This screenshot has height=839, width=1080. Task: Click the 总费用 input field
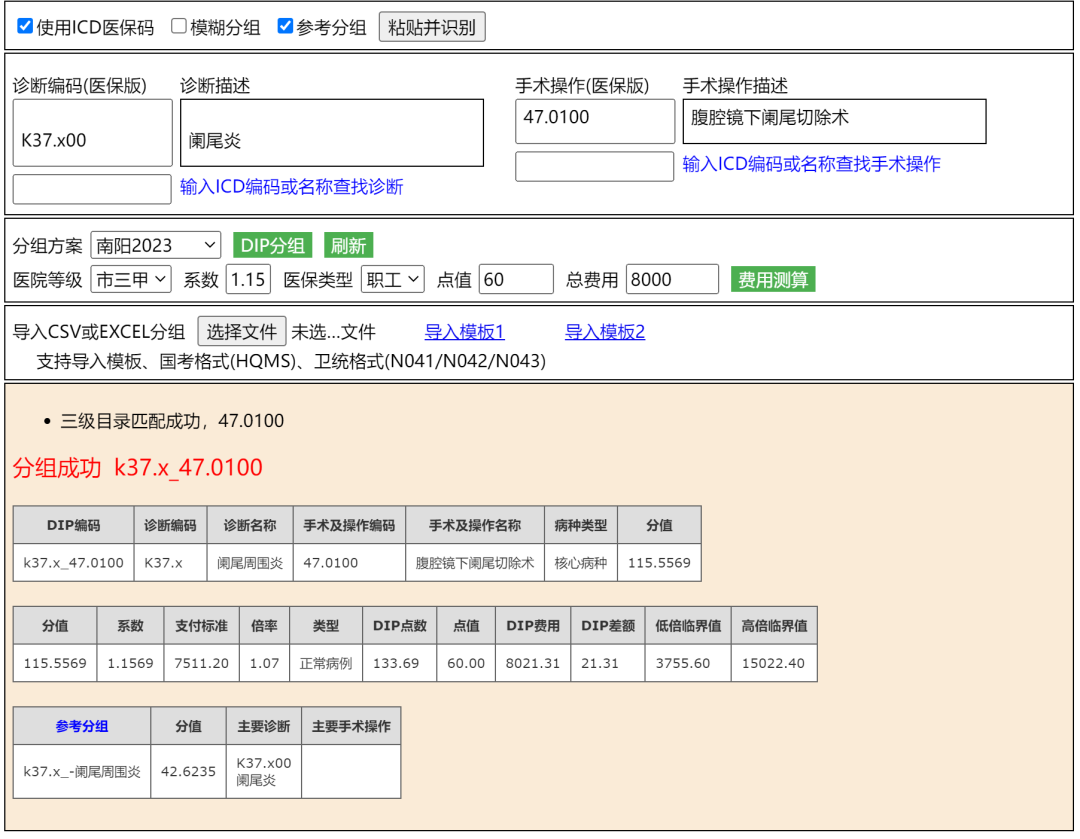click(x=672, y=280)
